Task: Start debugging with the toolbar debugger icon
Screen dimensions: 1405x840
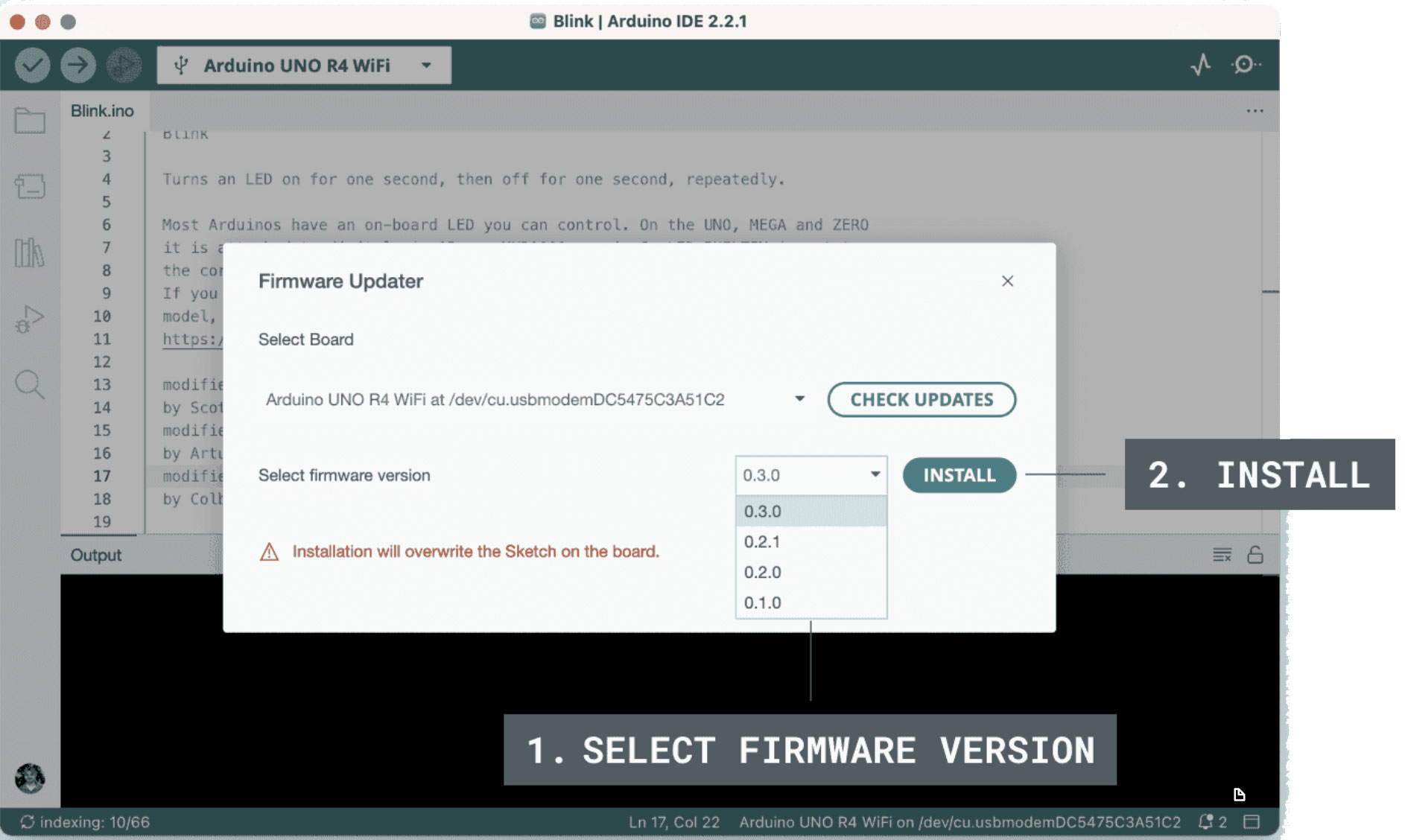Action: tap(124, 66)
